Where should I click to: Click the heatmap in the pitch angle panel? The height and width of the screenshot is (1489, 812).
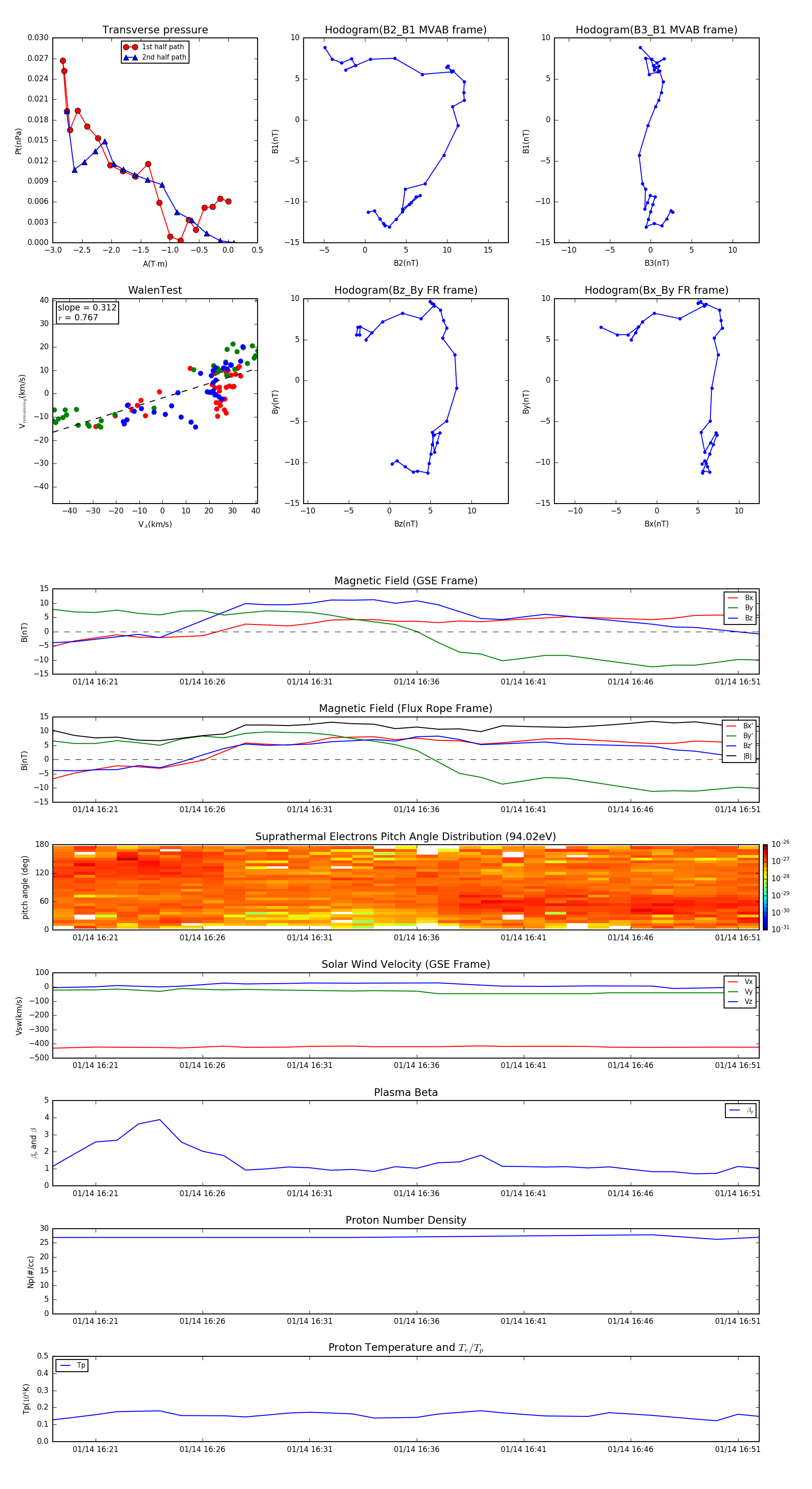point(406,887)
